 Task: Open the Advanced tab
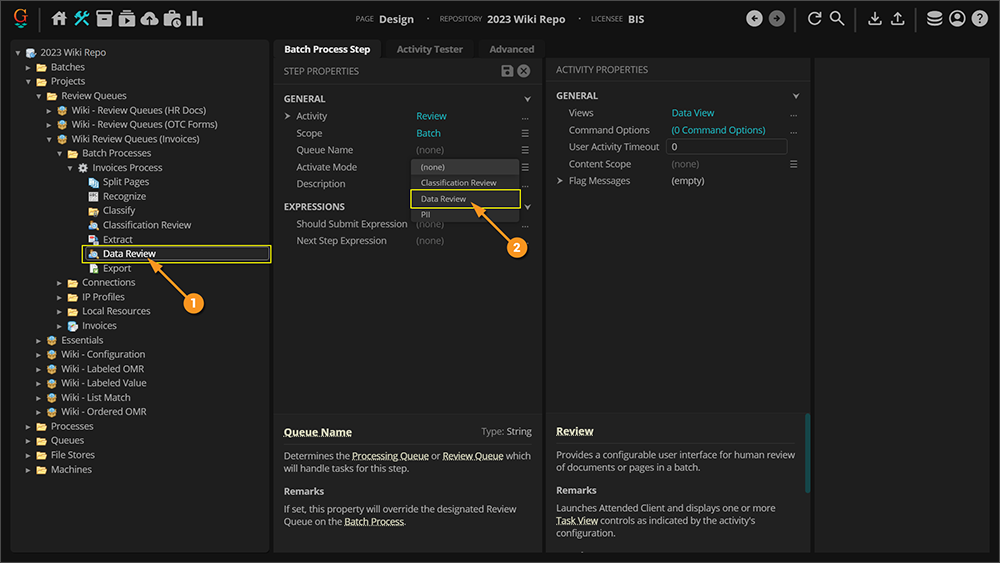(511, 49)
